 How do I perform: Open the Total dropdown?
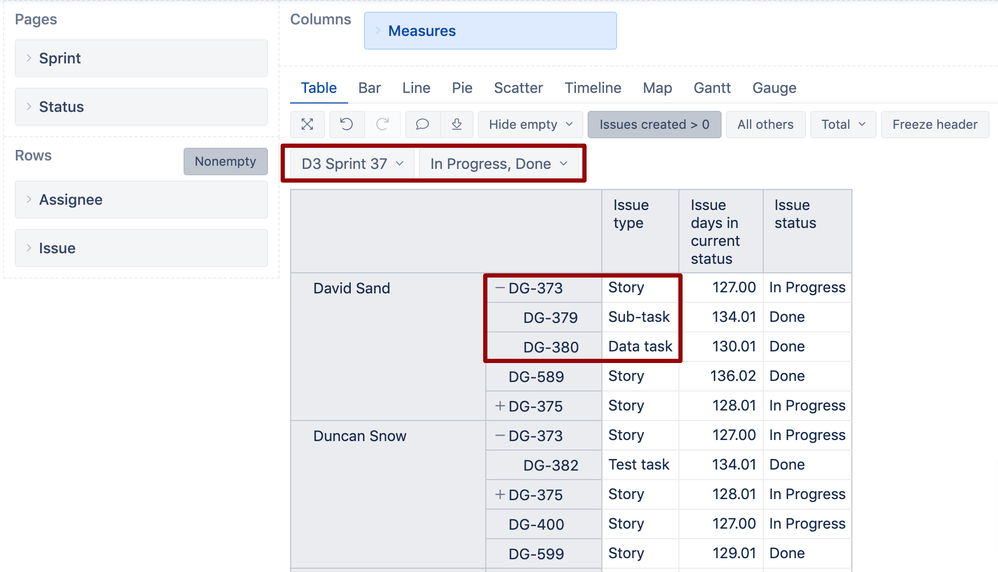843,125
